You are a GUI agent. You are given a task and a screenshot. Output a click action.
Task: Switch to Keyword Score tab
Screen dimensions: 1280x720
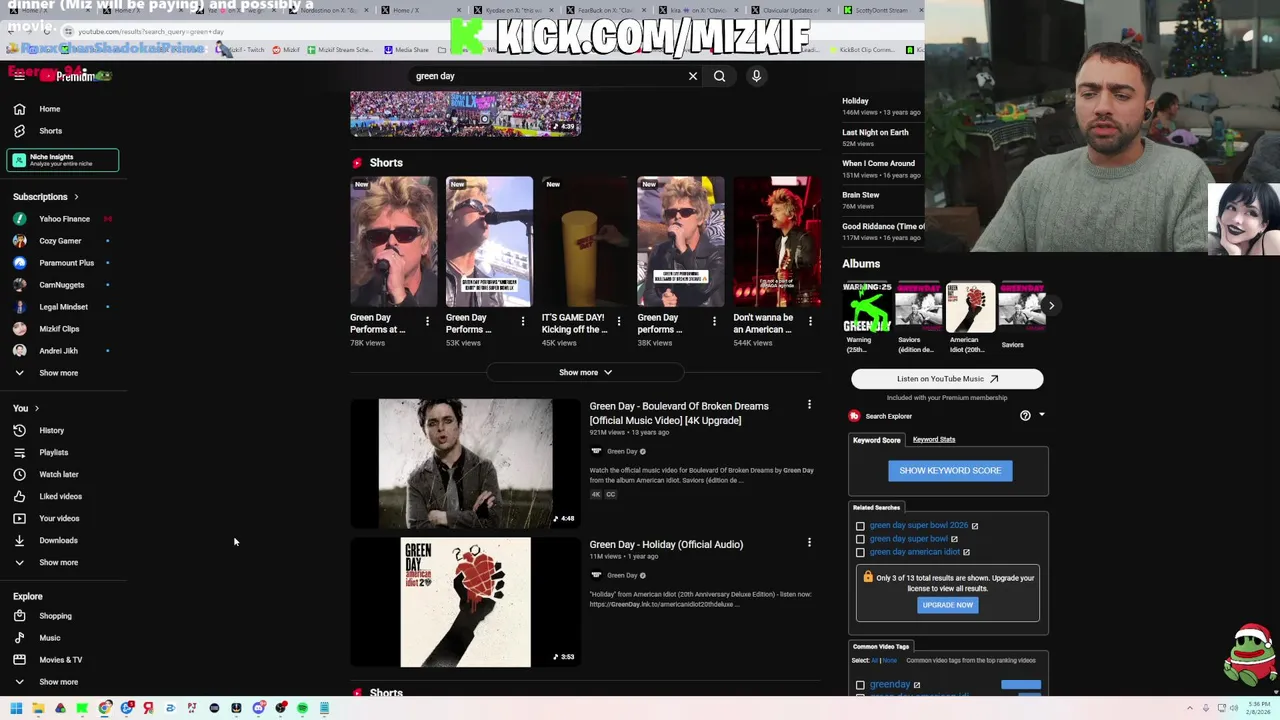(x=876, y=440)
